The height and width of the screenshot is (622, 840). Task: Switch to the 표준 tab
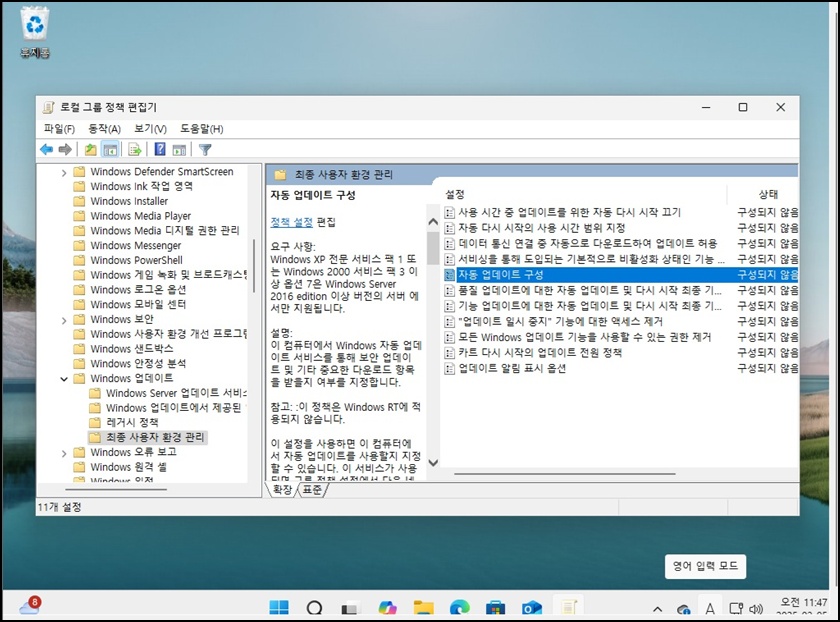point(312,489)
